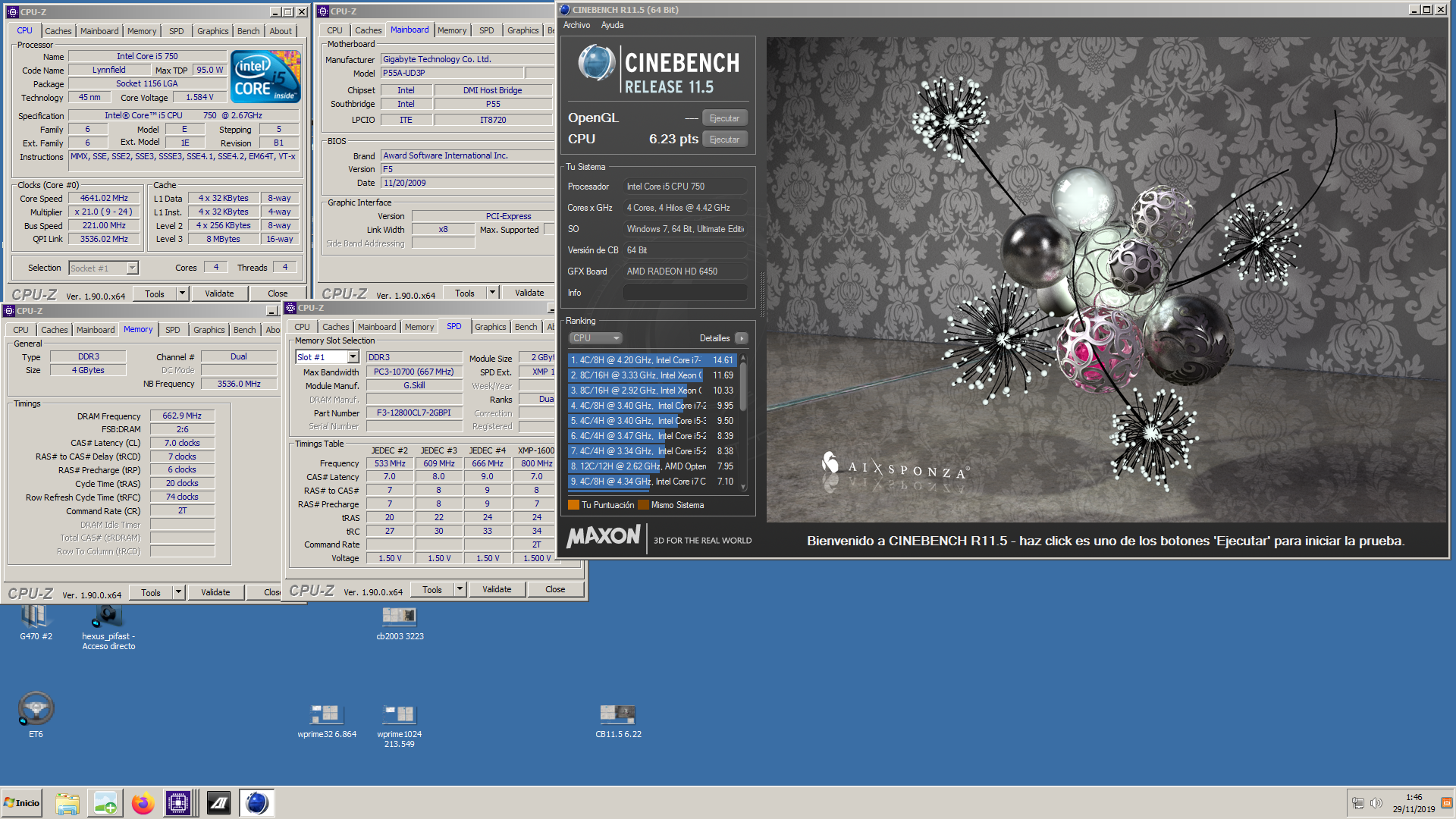Expand the Tools arrow in the Memory window

pos(178,592)
